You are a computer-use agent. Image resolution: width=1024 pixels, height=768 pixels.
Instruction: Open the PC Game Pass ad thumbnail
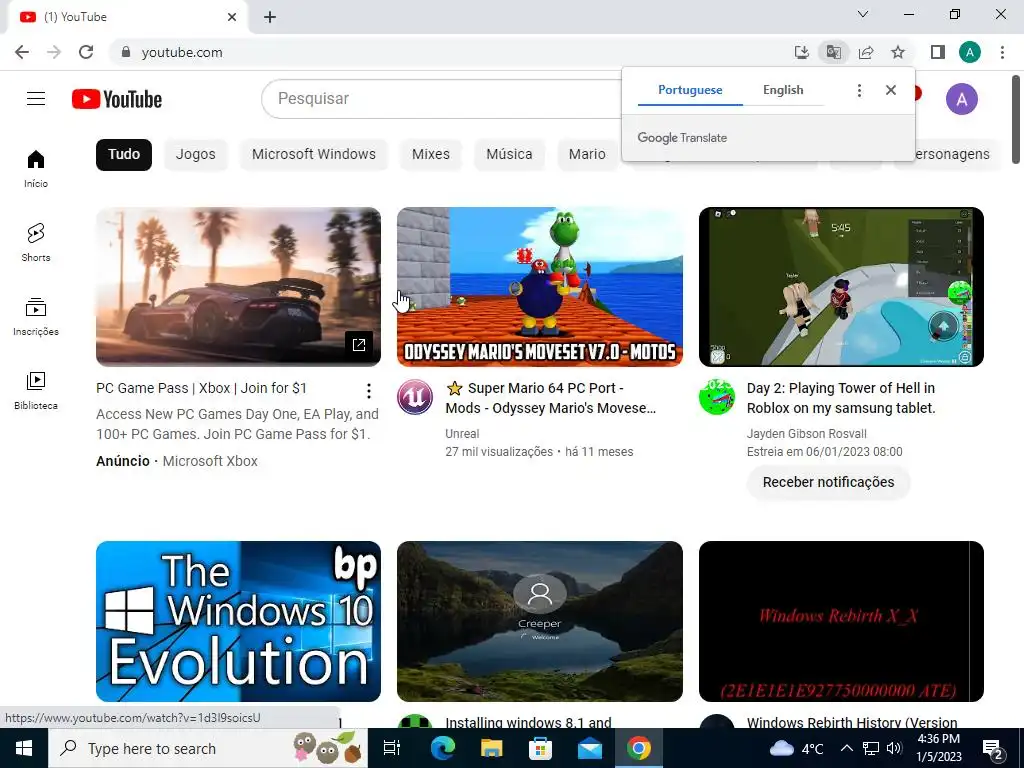(238, 287)
